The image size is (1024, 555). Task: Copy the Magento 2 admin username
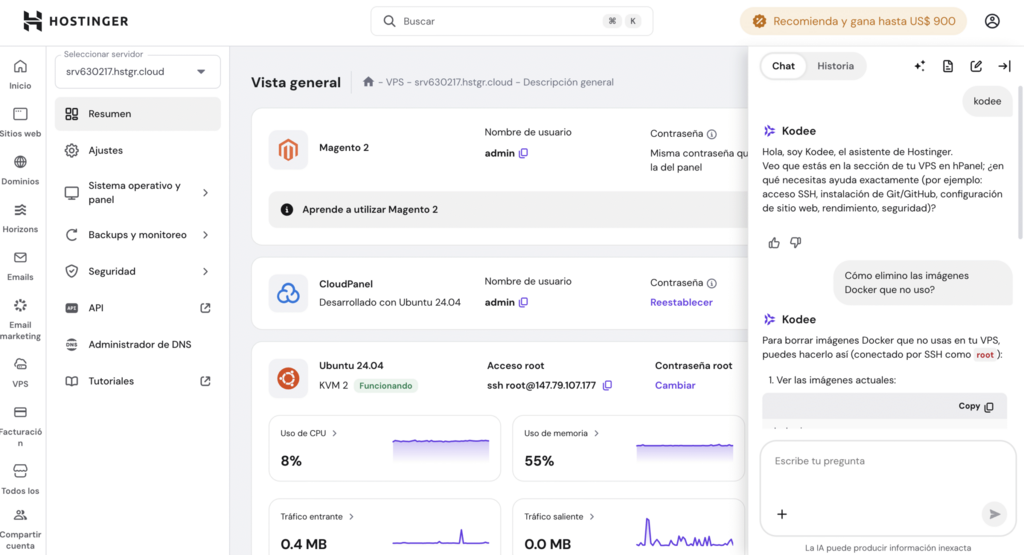pos(523,153)
